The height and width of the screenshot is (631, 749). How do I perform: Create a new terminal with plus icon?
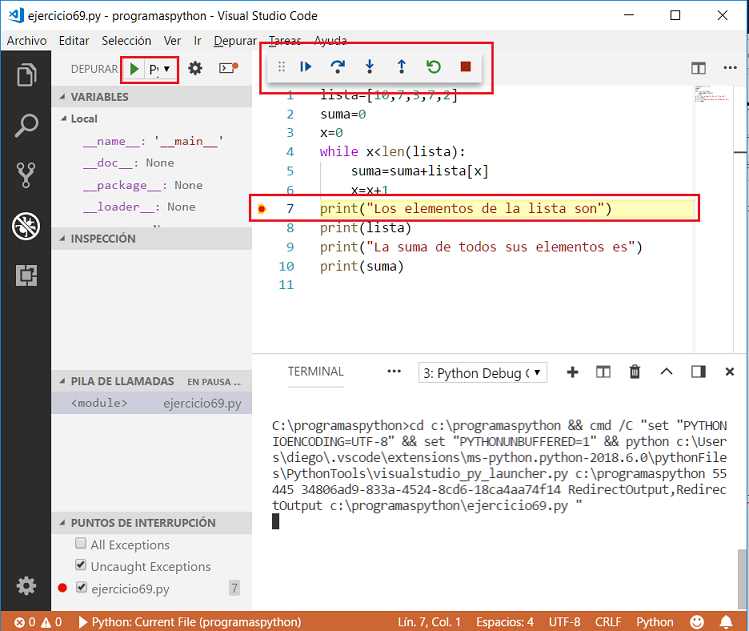pos(572,372)
